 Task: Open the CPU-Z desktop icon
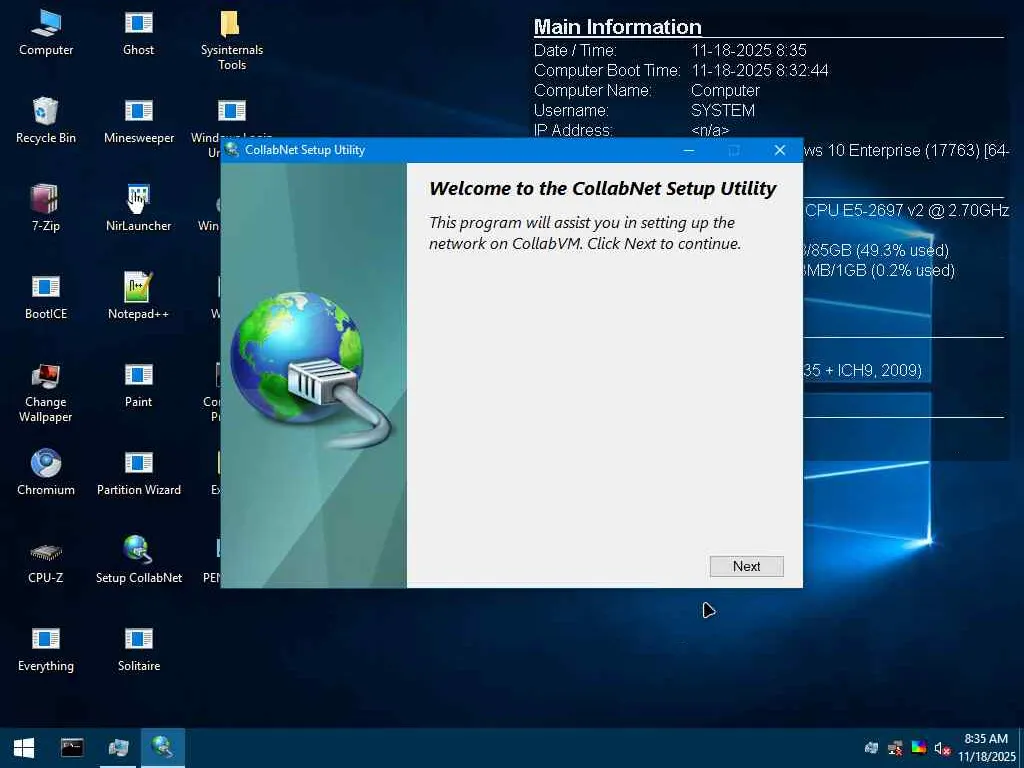click(x=45, y=562)
